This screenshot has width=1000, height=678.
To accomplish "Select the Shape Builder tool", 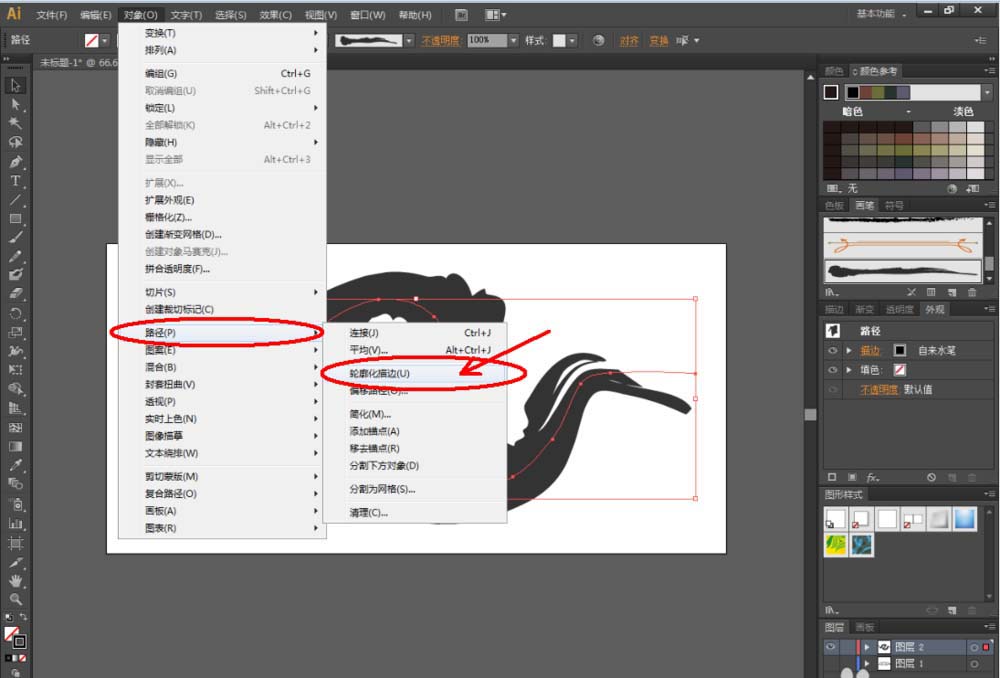I will coord(16,389).
